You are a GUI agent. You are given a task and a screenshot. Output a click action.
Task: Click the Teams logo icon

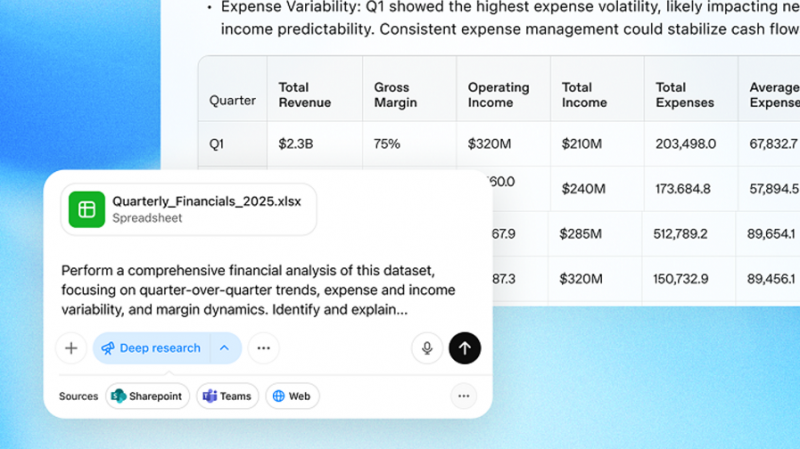coord(210,396)
